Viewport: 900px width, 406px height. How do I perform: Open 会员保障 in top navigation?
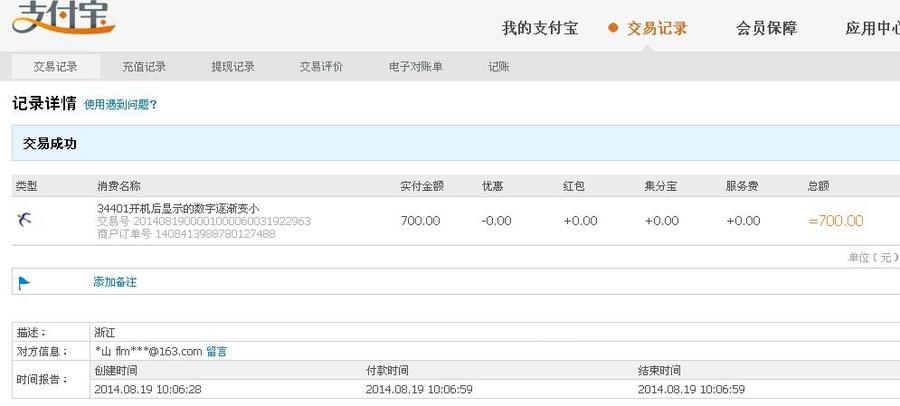(766, 28)
